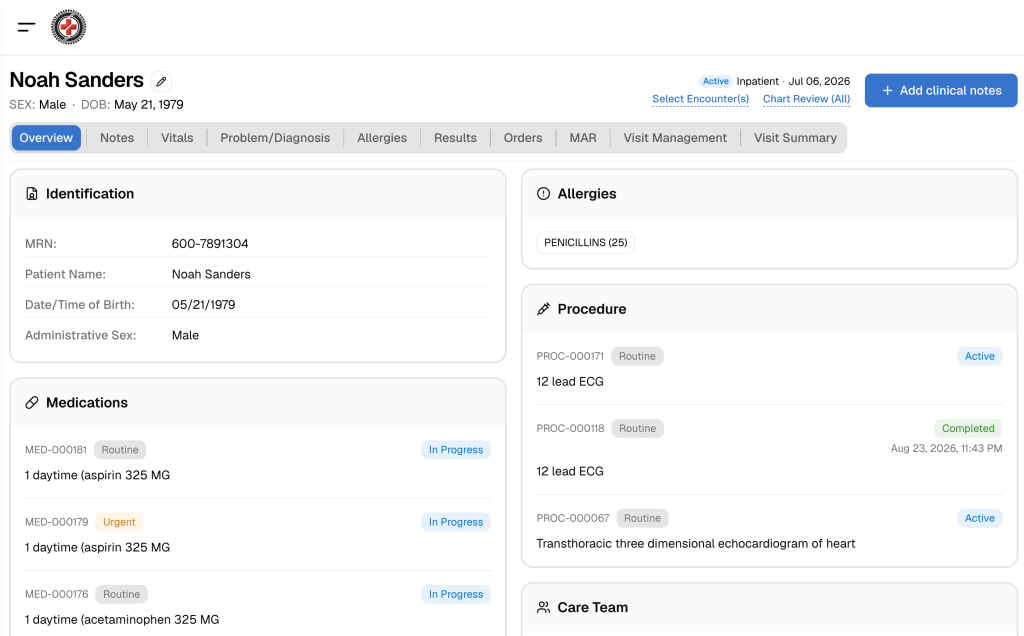
Task: Go to Problem/Diagnosis tab
Action: pyautogui.click(x=275, y=138)
